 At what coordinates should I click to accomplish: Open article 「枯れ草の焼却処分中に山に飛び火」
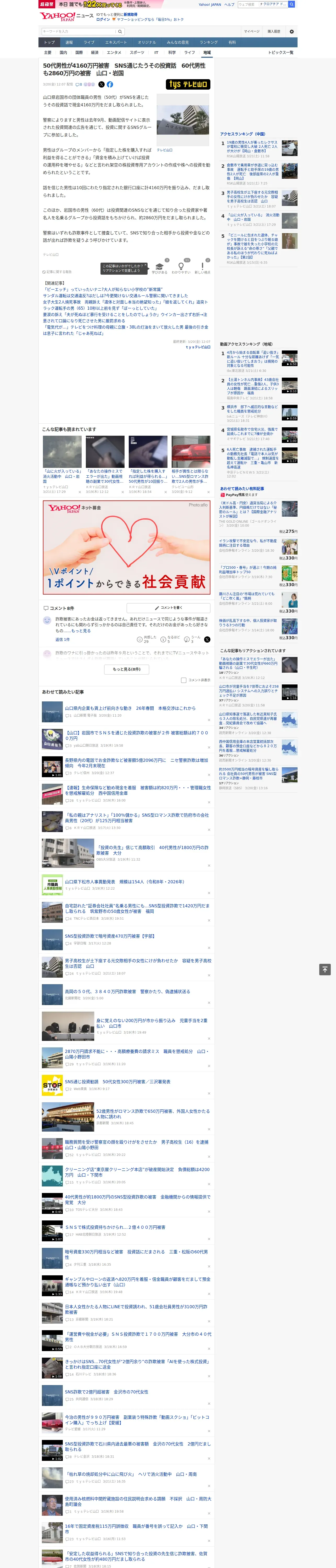pyautogui.click(x=131, y=1474)
